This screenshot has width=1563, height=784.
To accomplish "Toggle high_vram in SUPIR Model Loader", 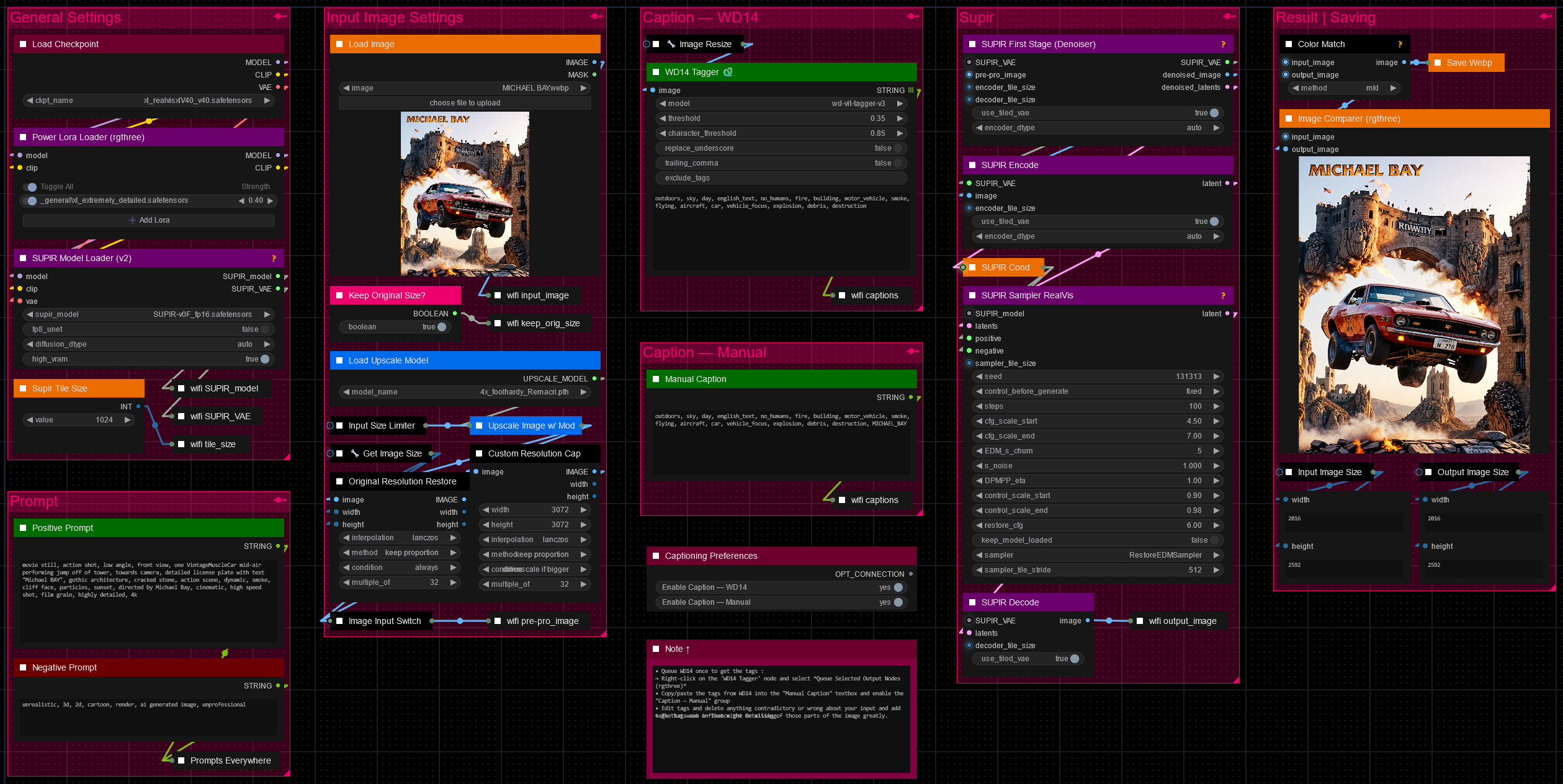I will [x=265, y=359].
